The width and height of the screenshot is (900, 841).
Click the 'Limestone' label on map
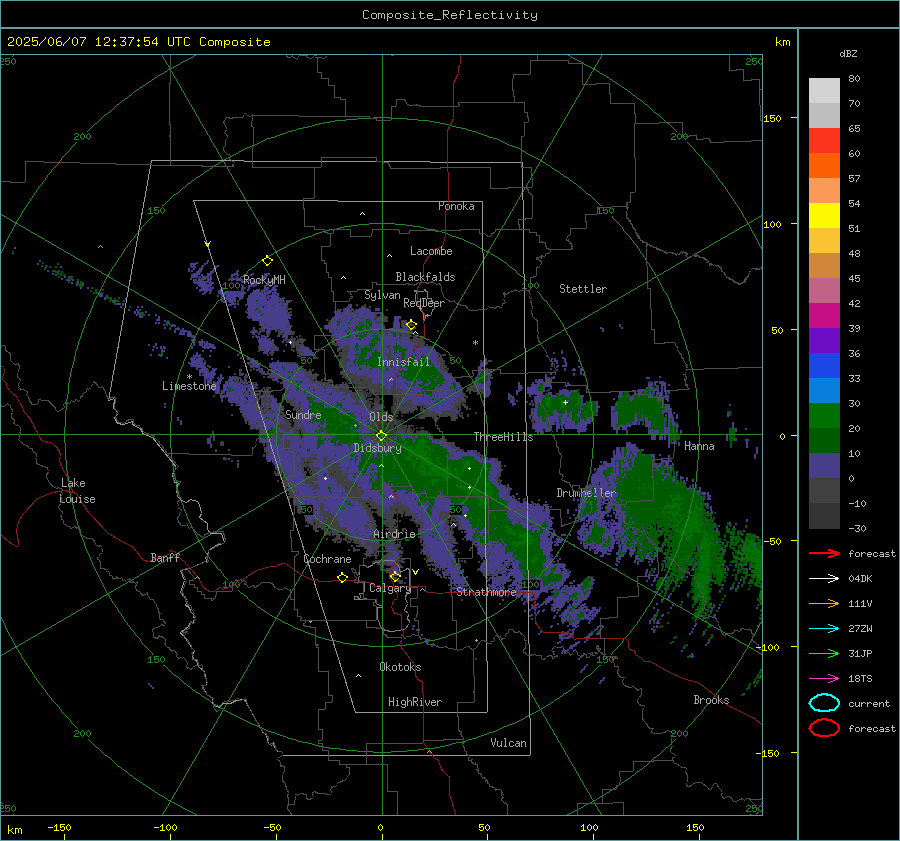[x=189, y=386]
